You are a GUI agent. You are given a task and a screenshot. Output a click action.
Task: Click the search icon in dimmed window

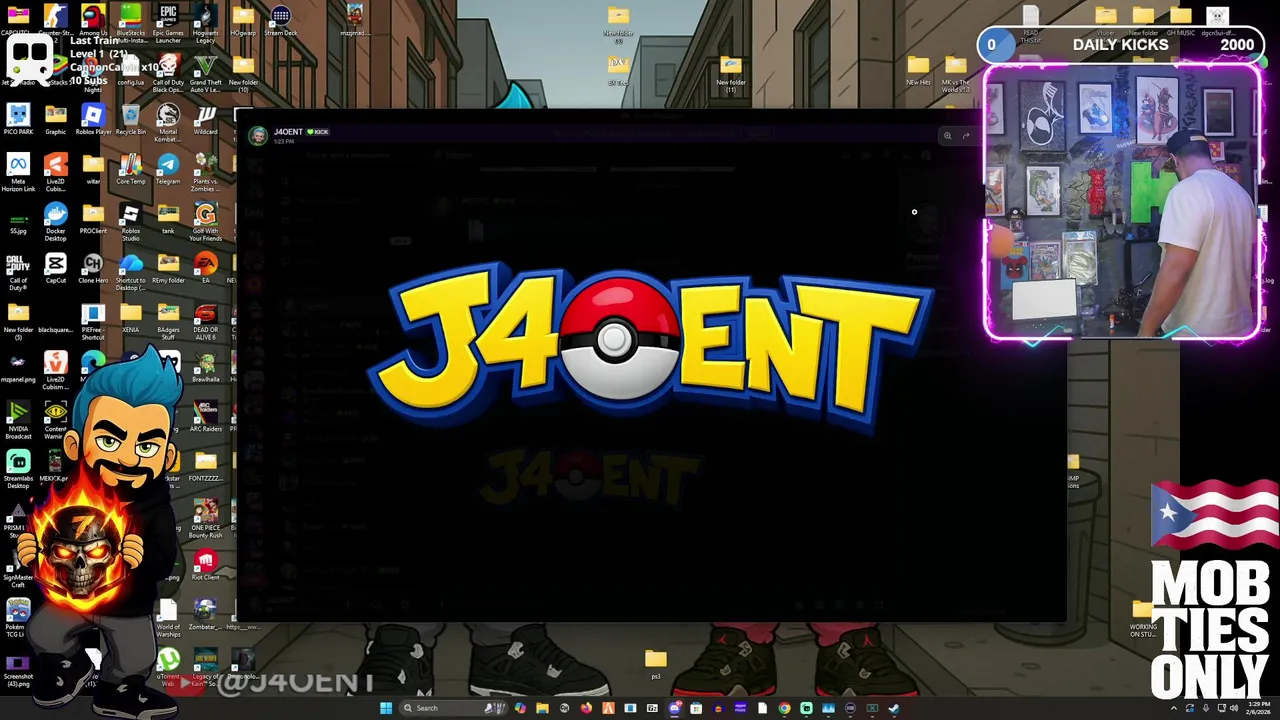947,136
